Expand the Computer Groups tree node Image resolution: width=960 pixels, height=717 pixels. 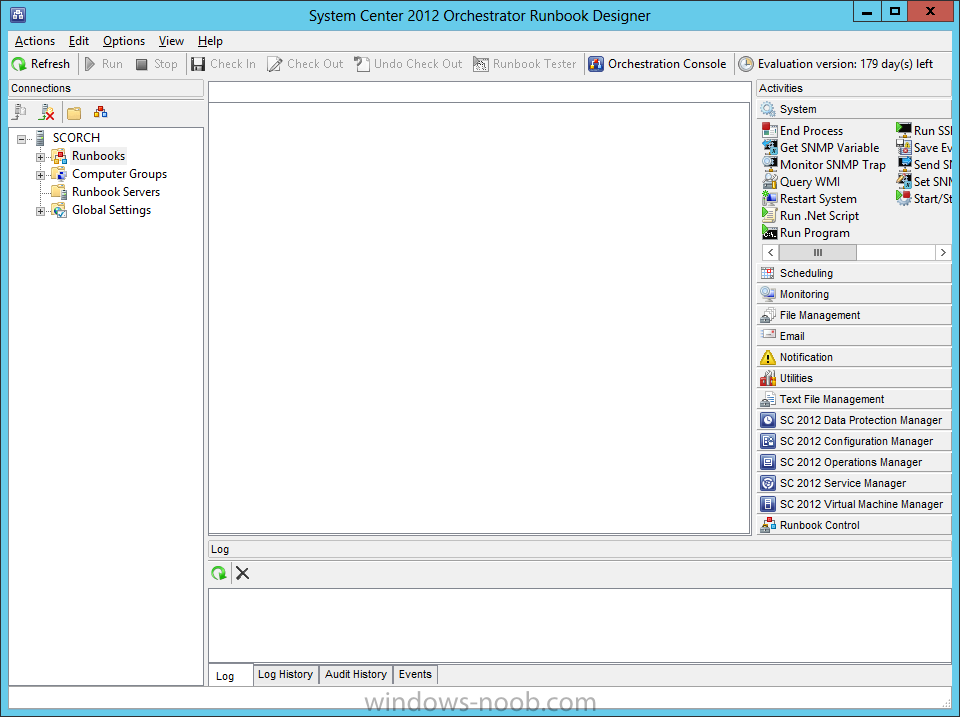[x=40, y=175]
